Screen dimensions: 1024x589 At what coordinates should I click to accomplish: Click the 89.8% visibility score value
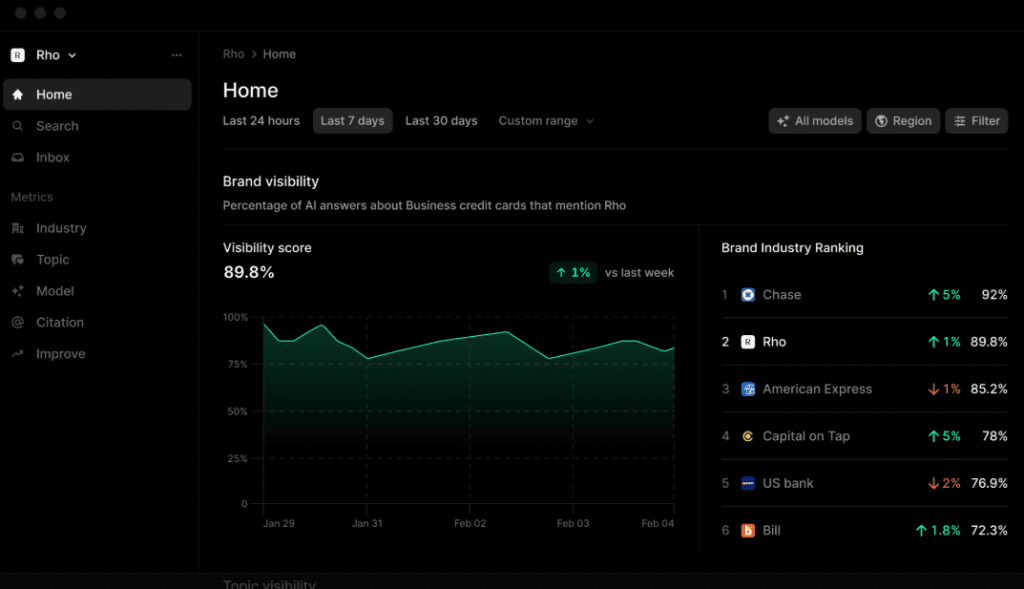click(x=249, y=272)
